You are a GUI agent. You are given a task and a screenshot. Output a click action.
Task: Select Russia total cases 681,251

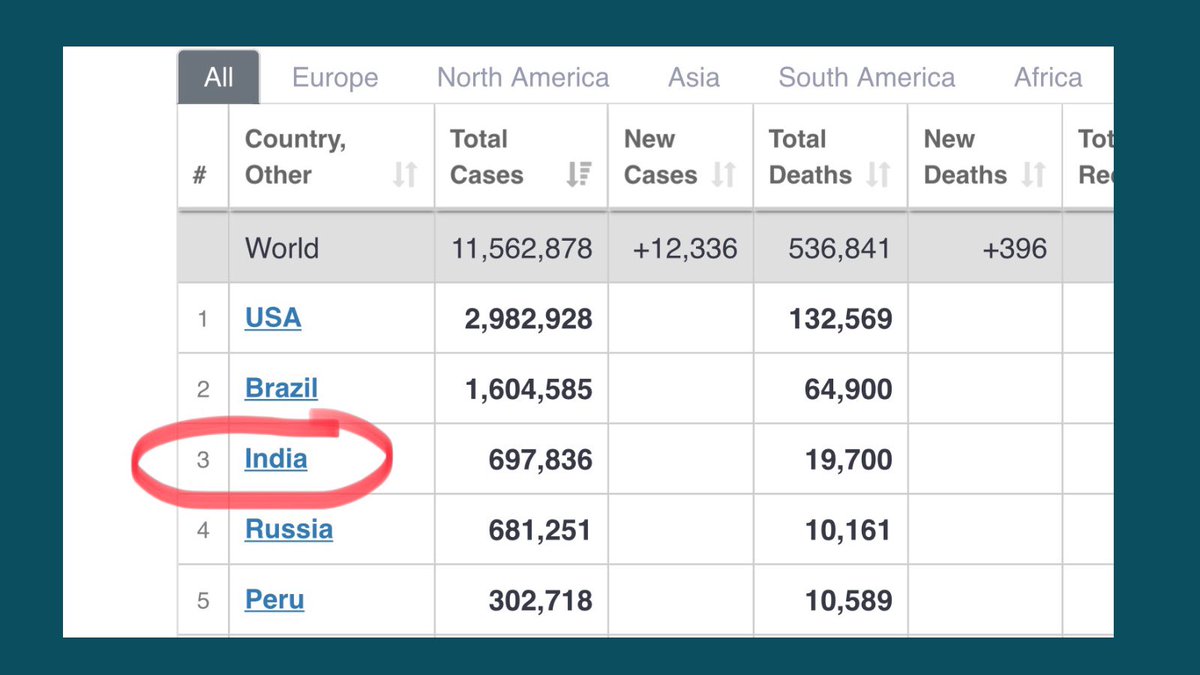540,530
